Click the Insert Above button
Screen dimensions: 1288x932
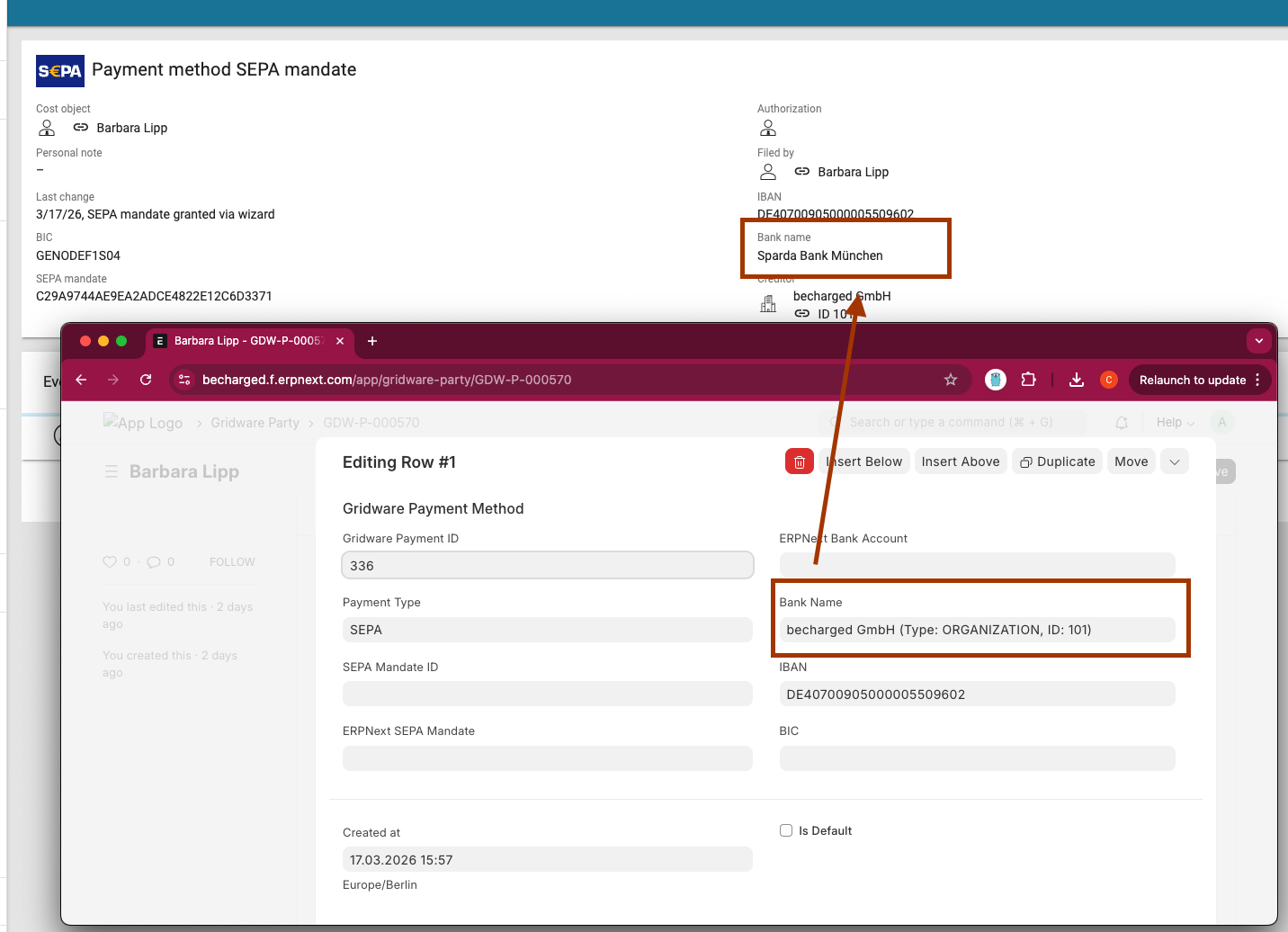961,462
